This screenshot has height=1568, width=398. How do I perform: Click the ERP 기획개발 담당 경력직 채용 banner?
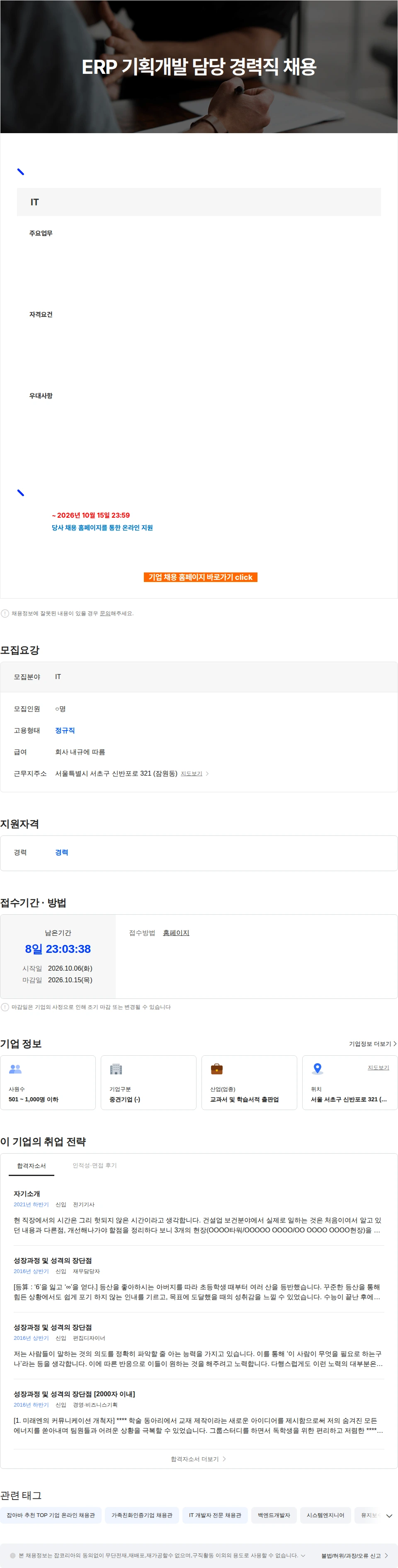coord(199,66)
